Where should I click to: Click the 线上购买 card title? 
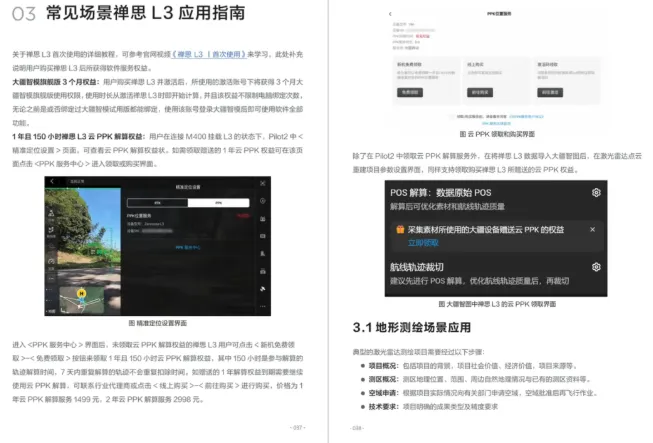475,65
